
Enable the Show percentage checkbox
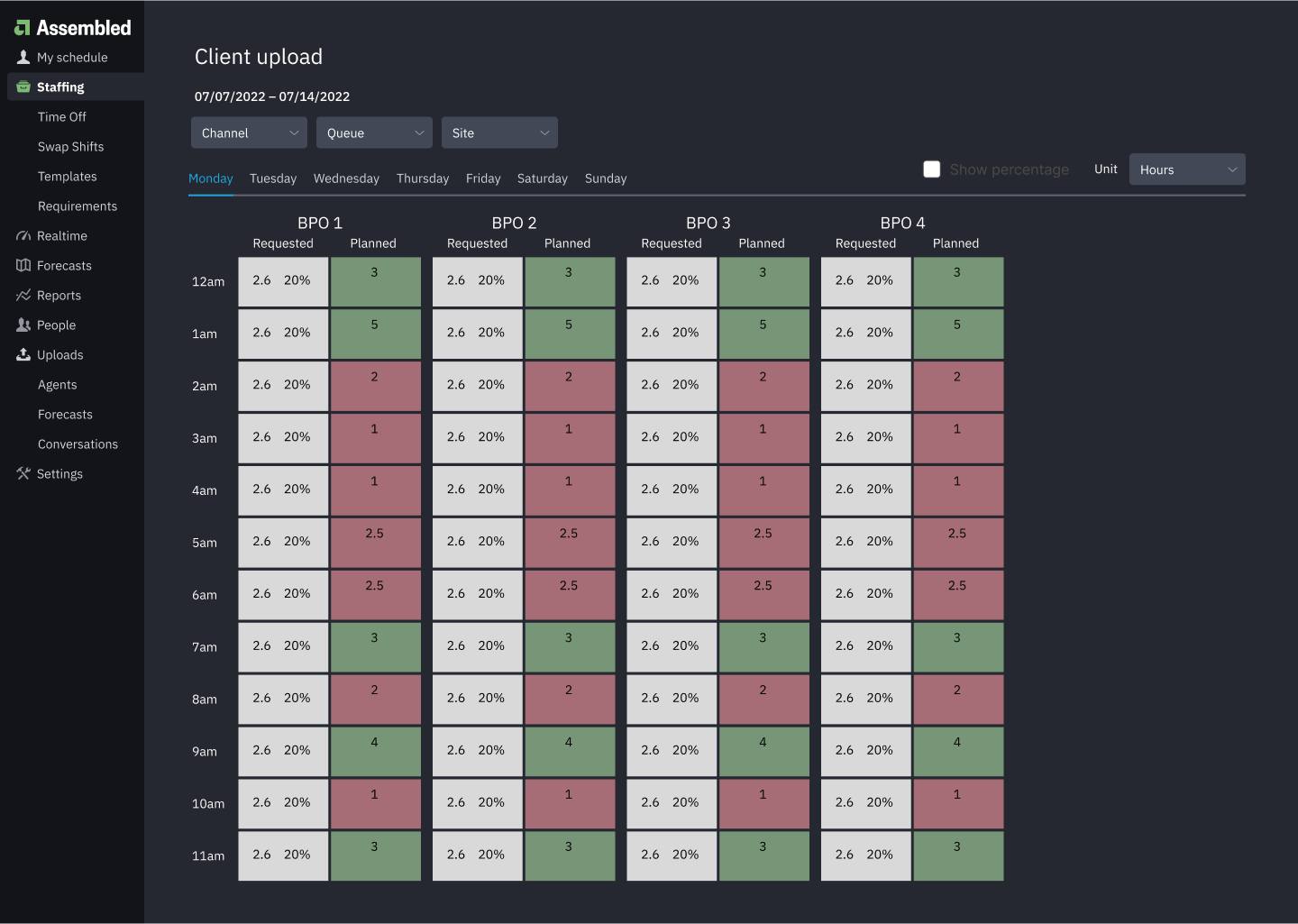pos(932,169)
